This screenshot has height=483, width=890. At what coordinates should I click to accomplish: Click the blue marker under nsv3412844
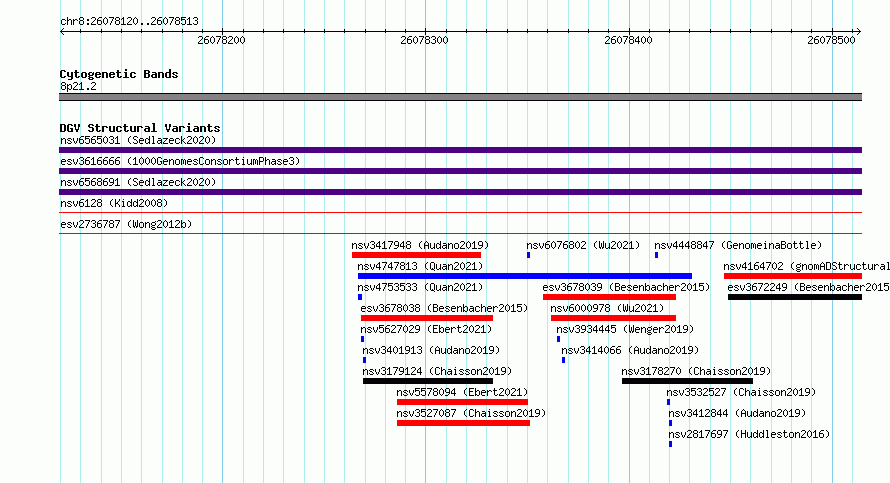(670, 423)
